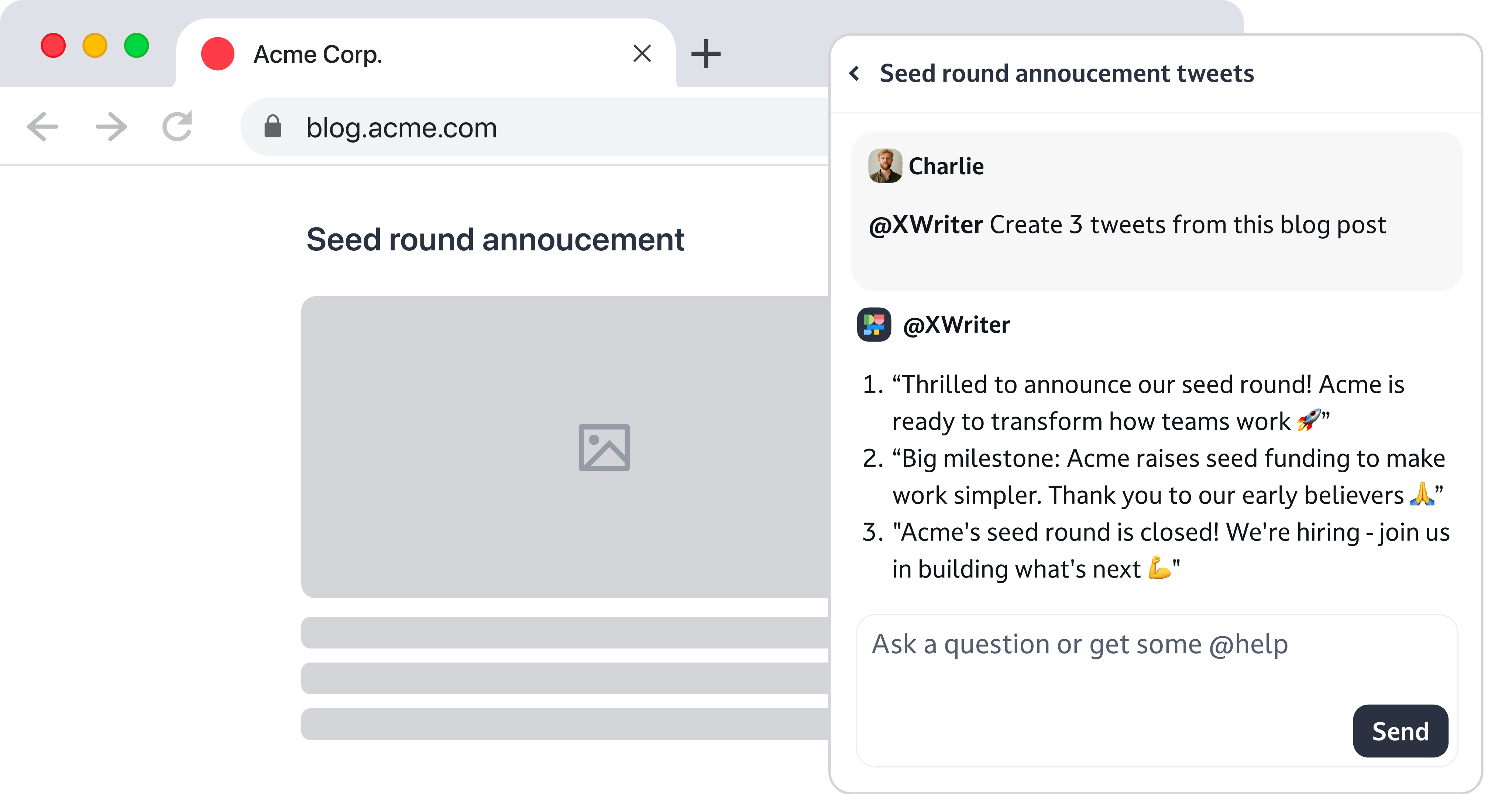Viewport: 1512px width, 794px height.
Task: Click the image placeholder icon in blog
Action: [x=604, y=448]
